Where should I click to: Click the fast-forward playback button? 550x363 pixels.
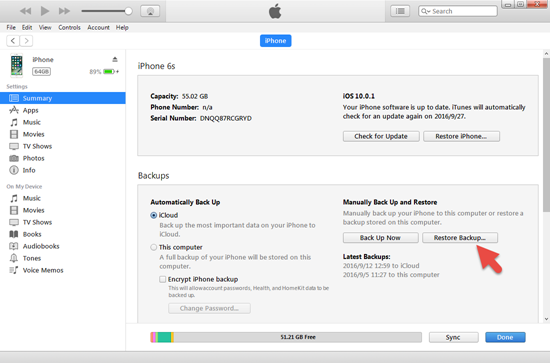[64, 11]
